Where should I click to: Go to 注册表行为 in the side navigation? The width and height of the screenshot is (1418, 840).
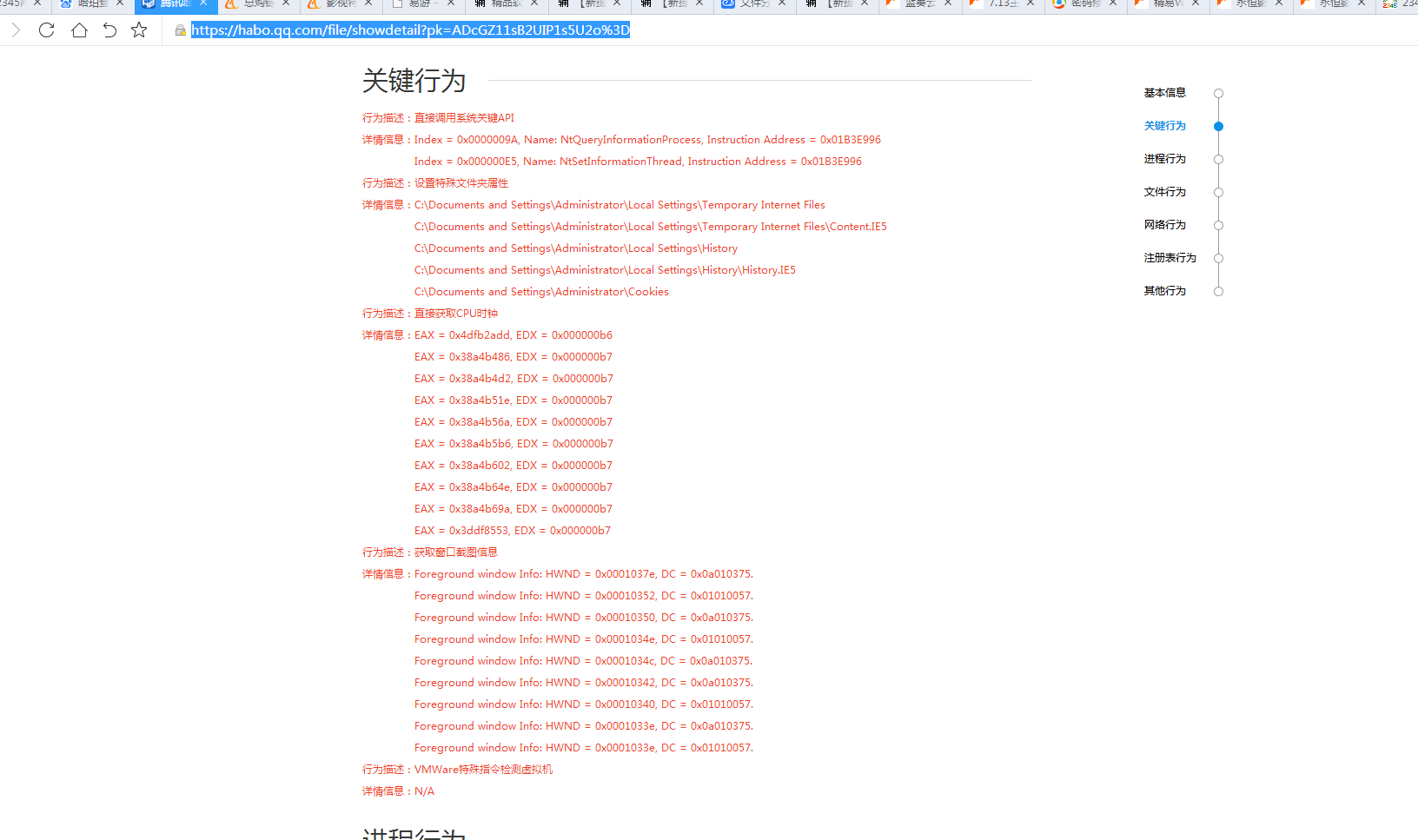(x=1170, y=258)
